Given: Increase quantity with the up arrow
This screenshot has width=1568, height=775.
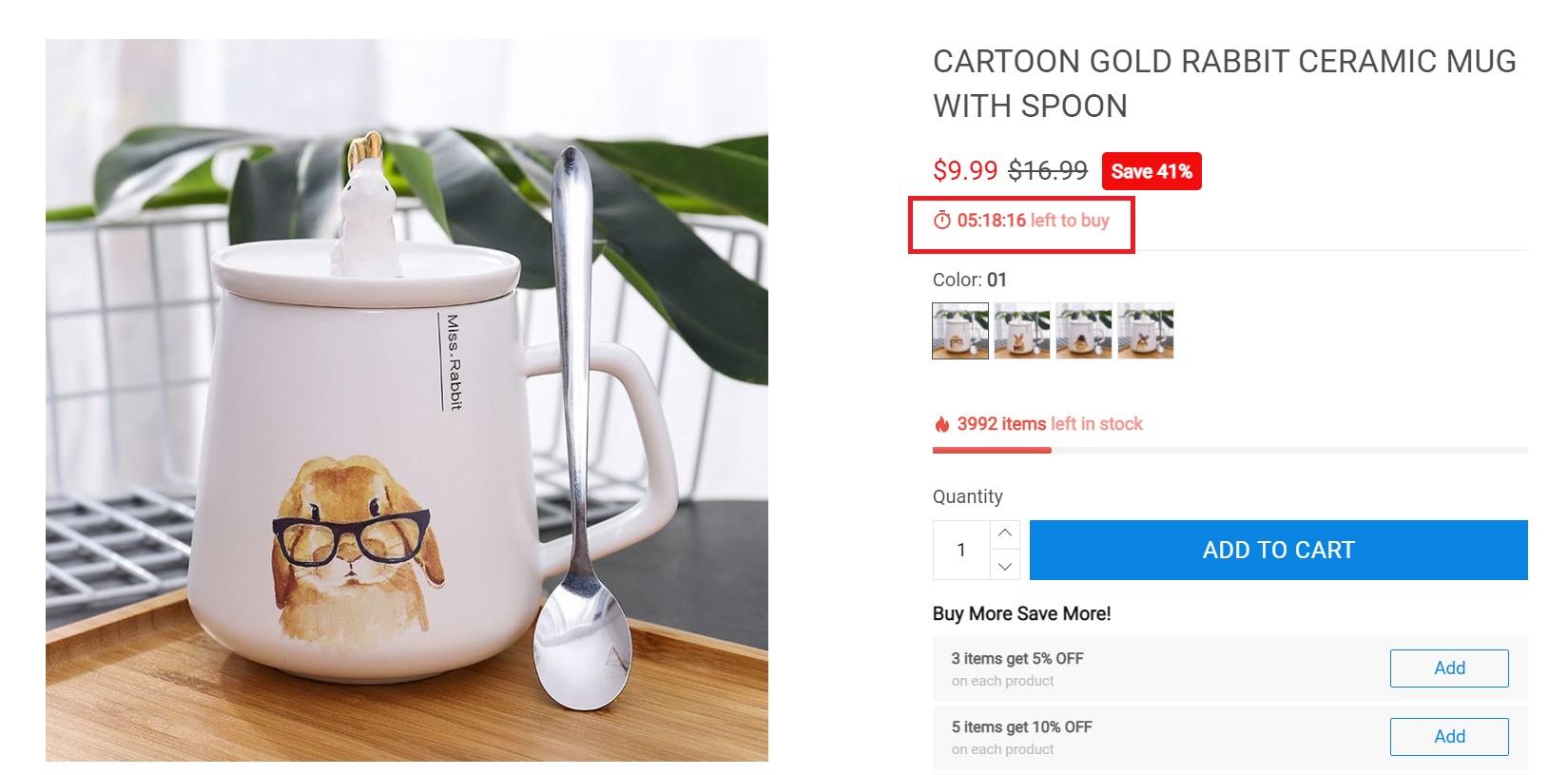Looking at the screenshot, I should (1005, 533).
